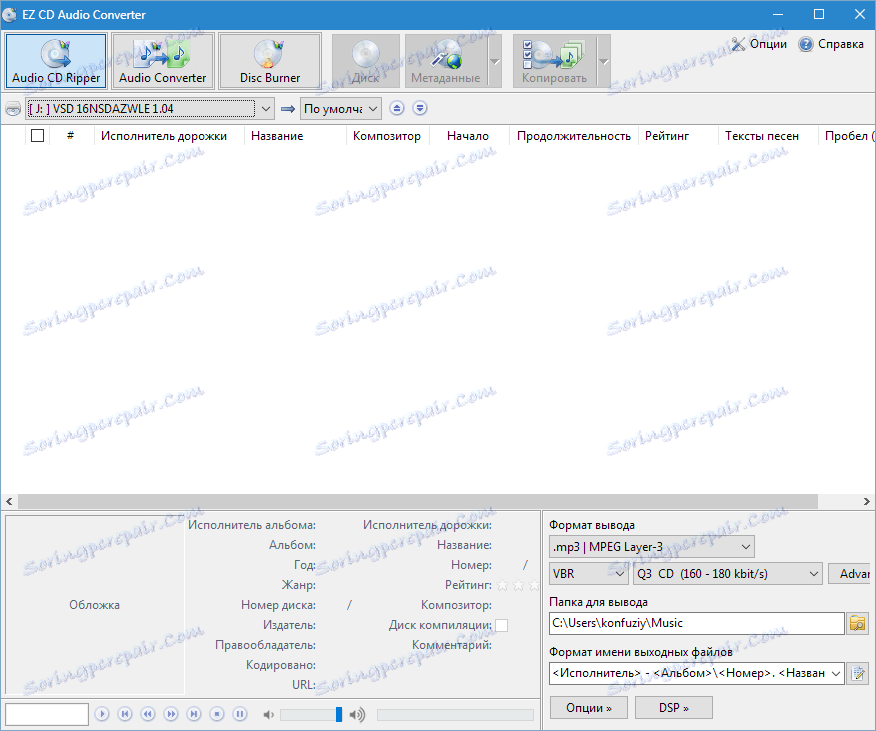Open the drive selection dropdown VSD 16NSDAZWLE
Image resolution: width=876 pixels, height=731 pixels.
[150, 108]
